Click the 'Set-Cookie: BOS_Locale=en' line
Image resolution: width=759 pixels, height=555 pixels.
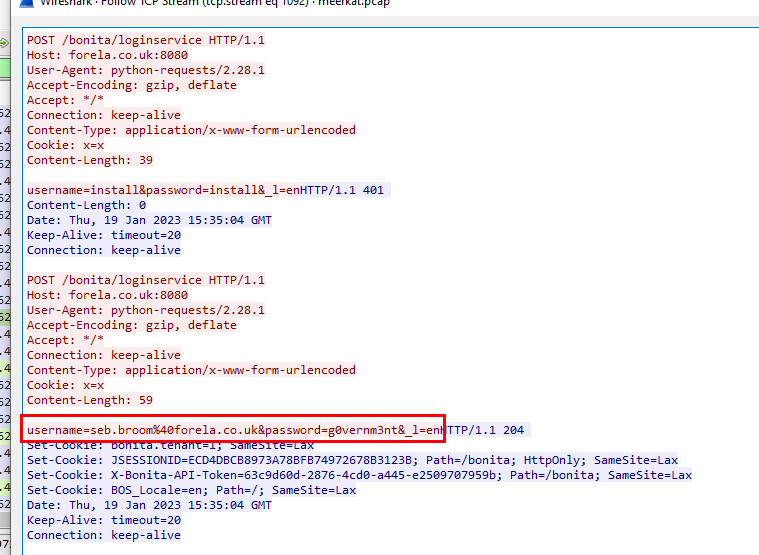pyautogui.click(x=191, y=490)
